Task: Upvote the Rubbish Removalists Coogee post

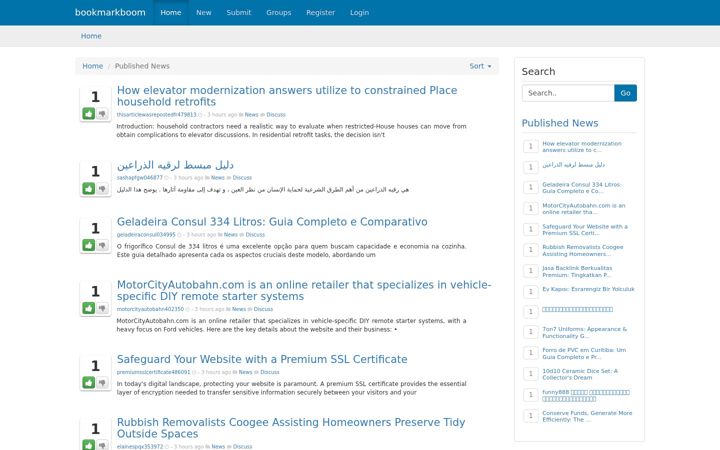Action: coord(89,445)
